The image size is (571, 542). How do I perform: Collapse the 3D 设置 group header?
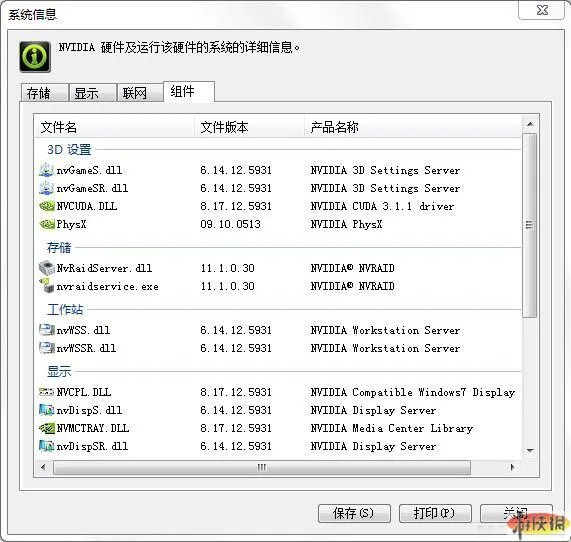click(70, 149)
